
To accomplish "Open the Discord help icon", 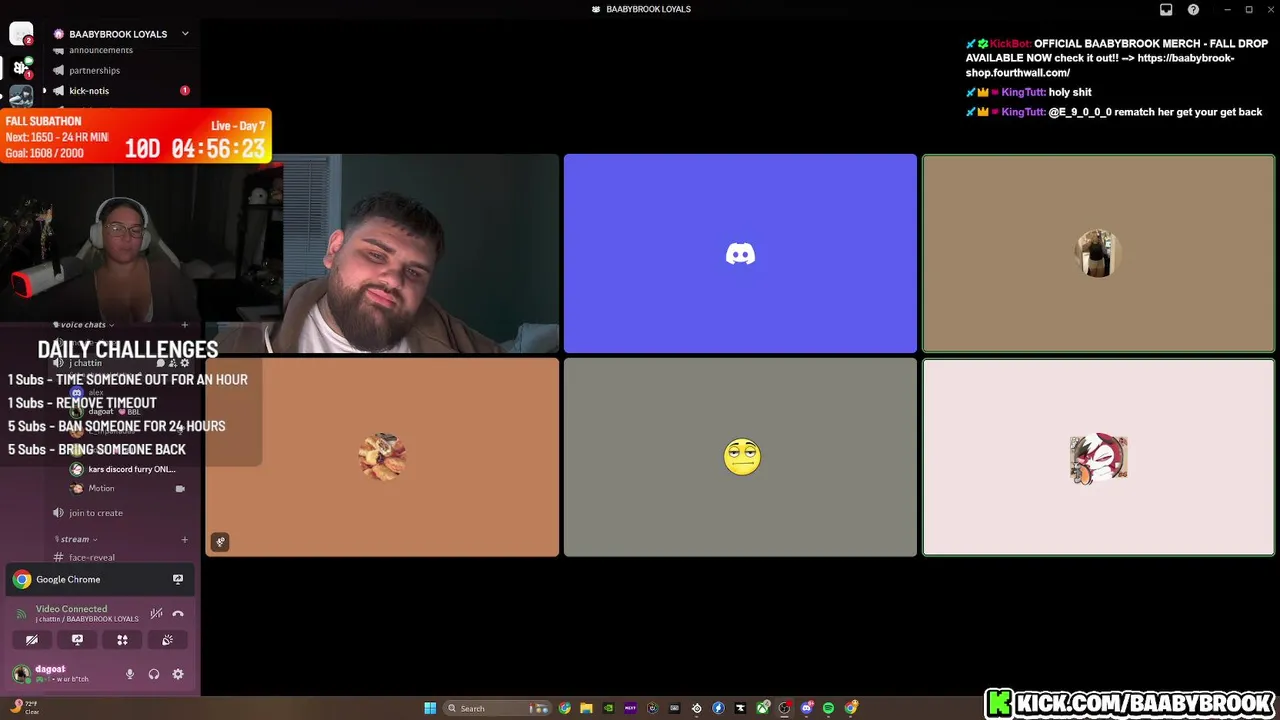I will [1193, 10].
